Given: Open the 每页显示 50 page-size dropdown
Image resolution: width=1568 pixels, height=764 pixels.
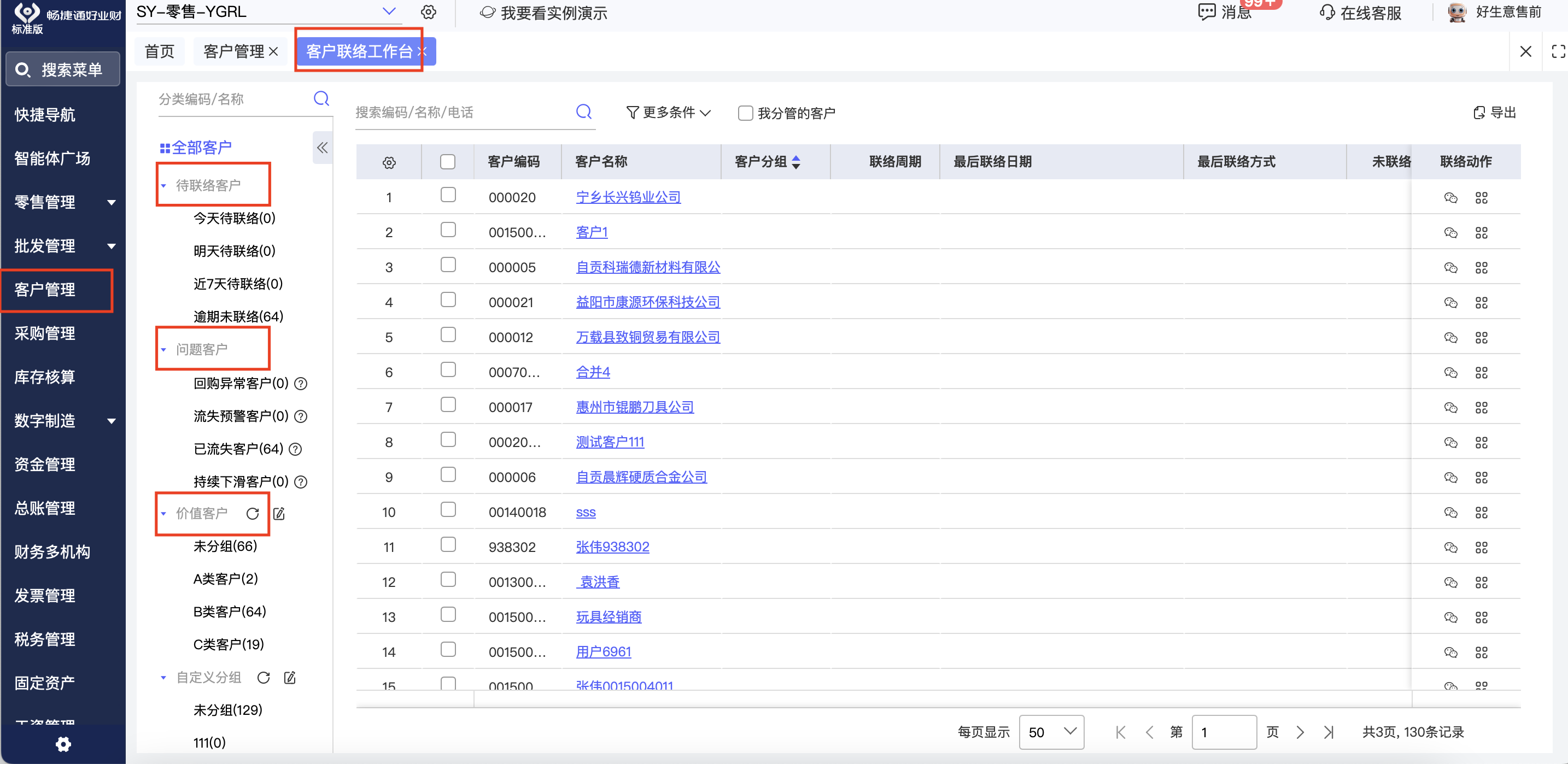Looking at the screenshot, I should pos(1051,732).
